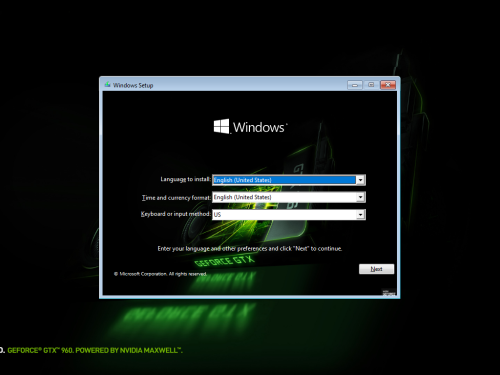Click the small badge in dialog's bottom-right corner
This screenshot has width=500, height=375.
pos(389,293)
